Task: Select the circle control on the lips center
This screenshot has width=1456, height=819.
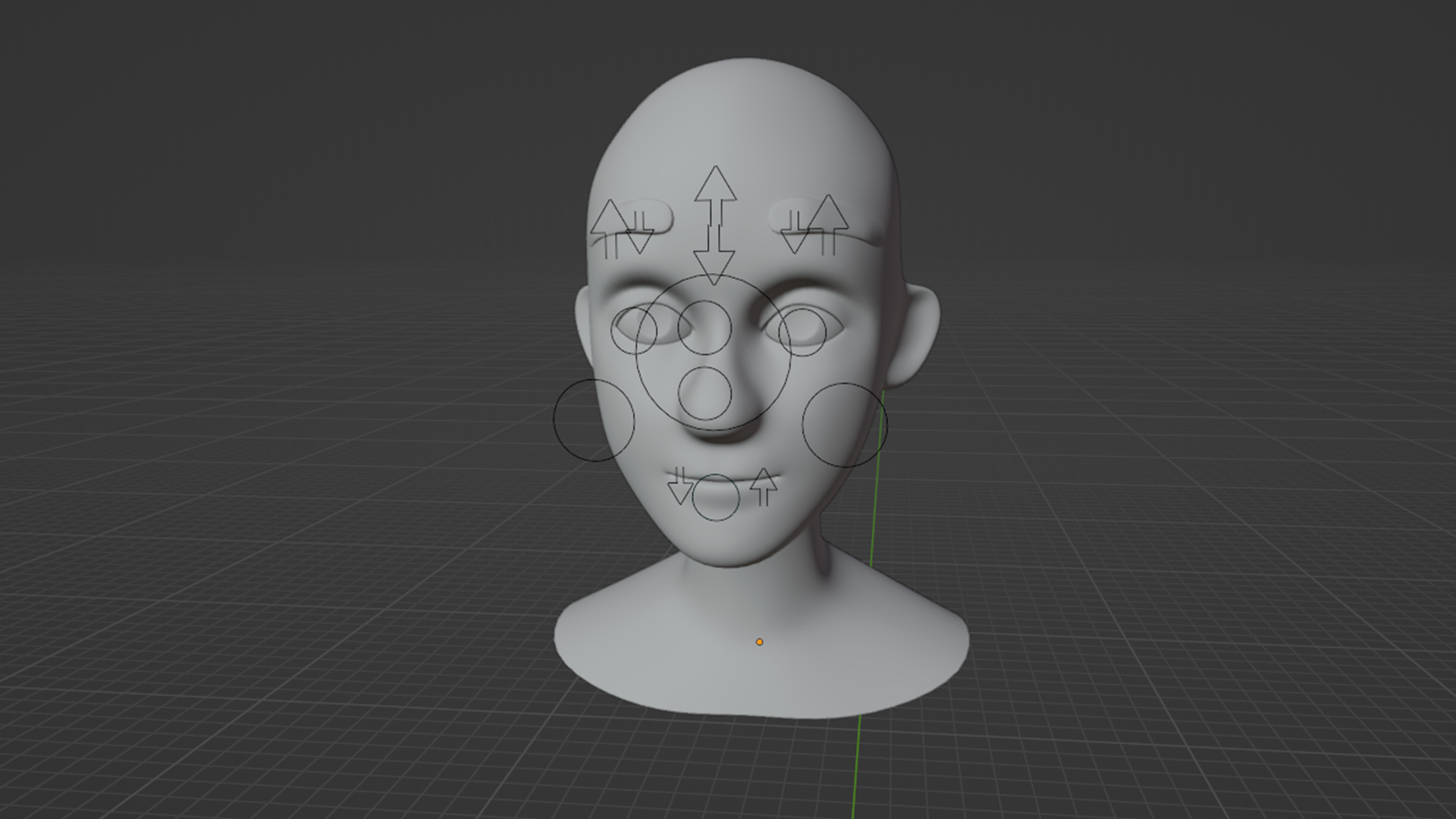Action: tap(716, 497)
